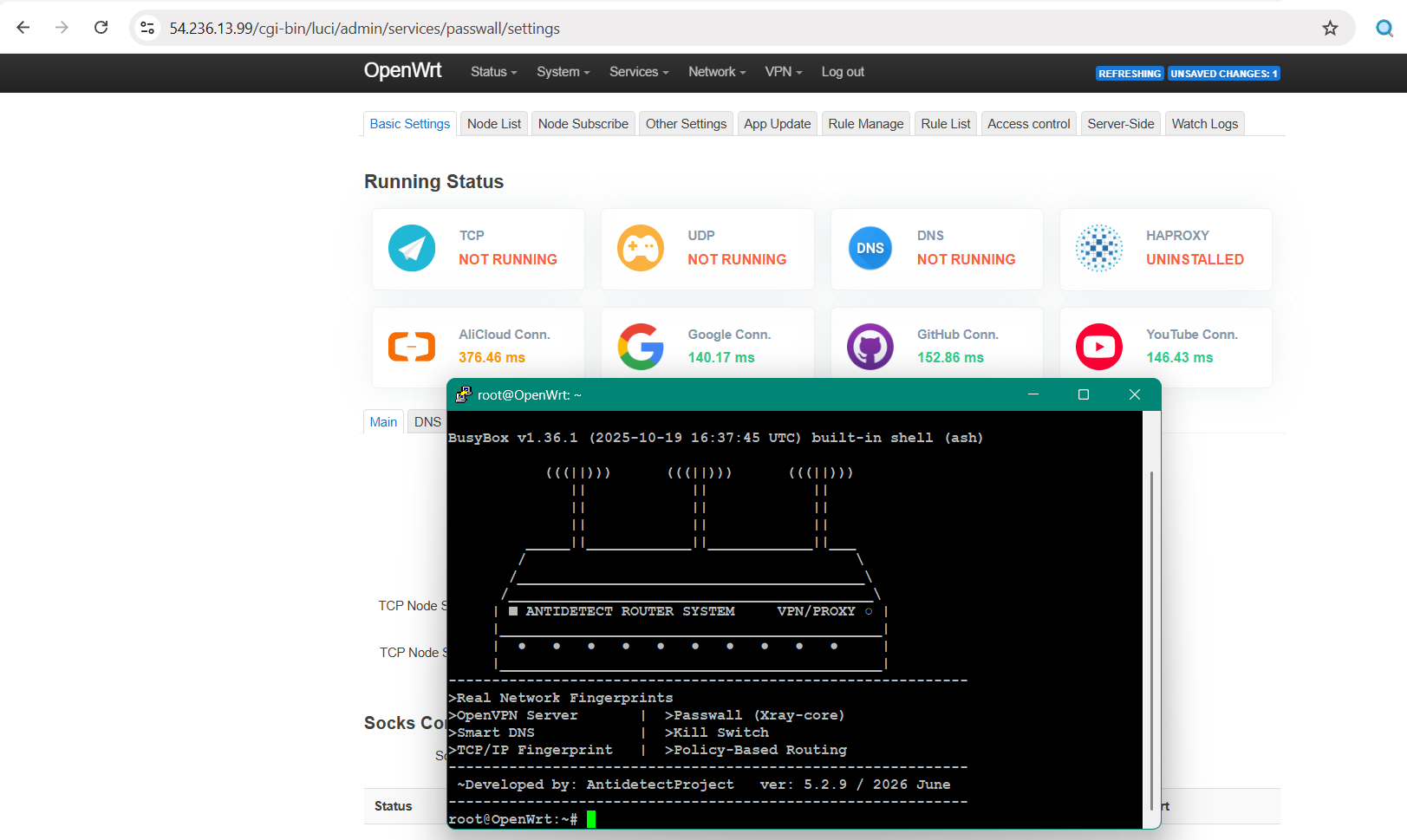Click the browser address bar URL

[x=365, y=29]
